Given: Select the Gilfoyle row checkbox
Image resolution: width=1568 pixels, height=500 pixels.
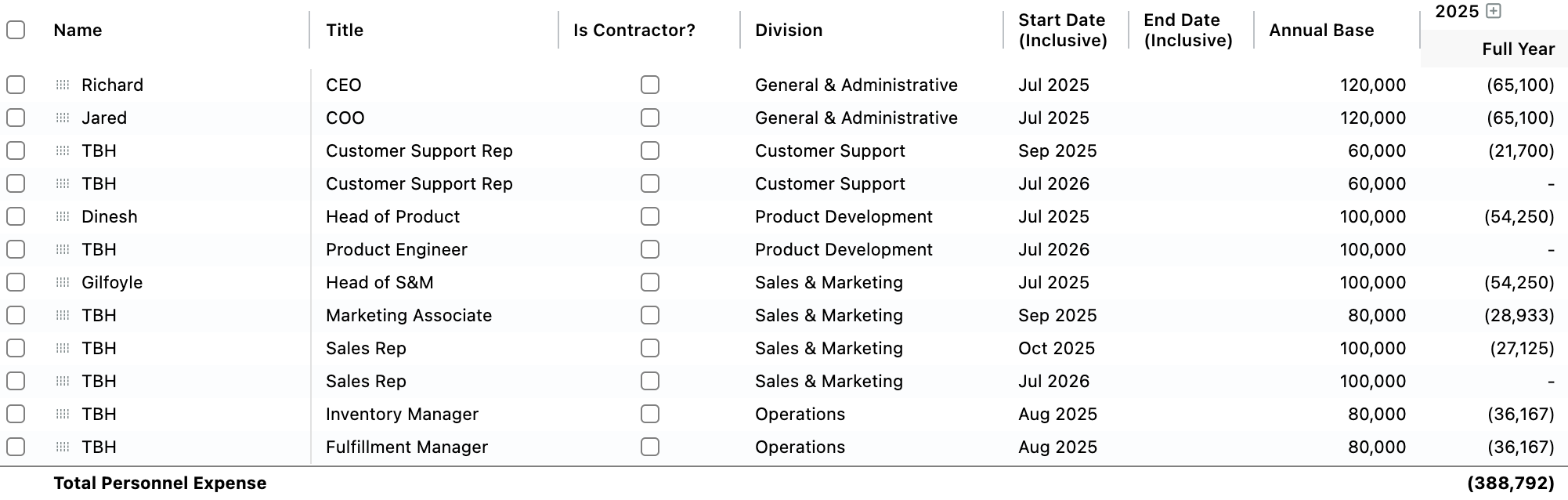Looking at the screenshot, I should point(16,282).
